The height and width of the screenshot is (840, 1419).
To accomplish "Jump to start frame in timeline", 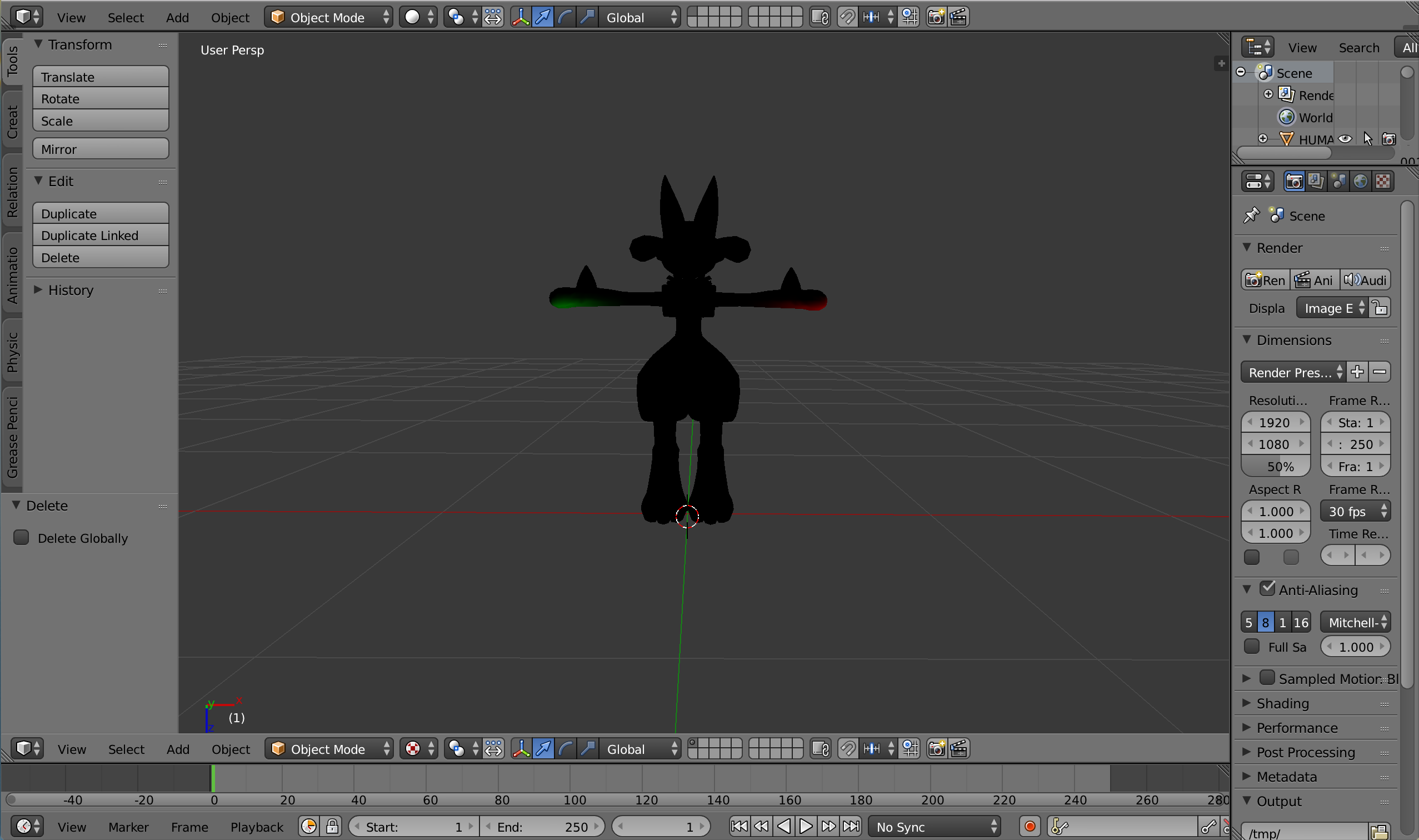I will coord(739,827).
